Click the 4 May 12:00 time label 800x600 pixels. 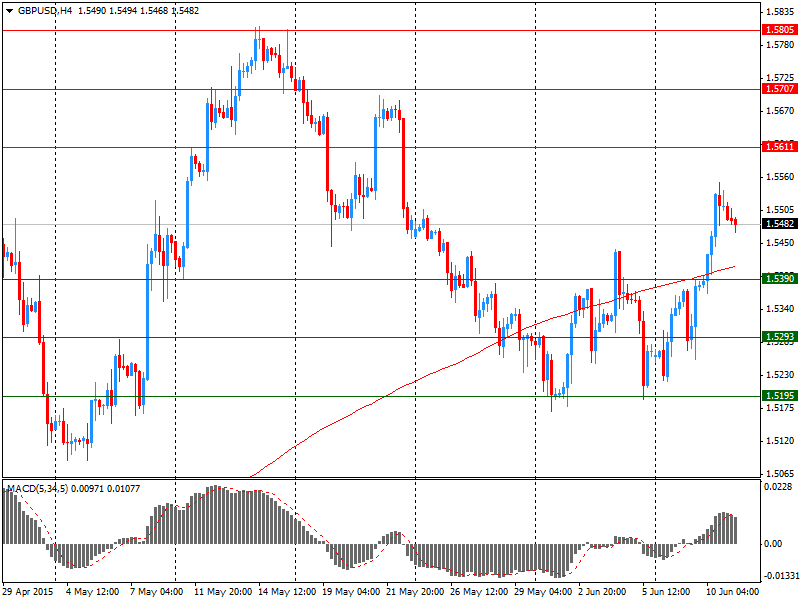[93, 592]
